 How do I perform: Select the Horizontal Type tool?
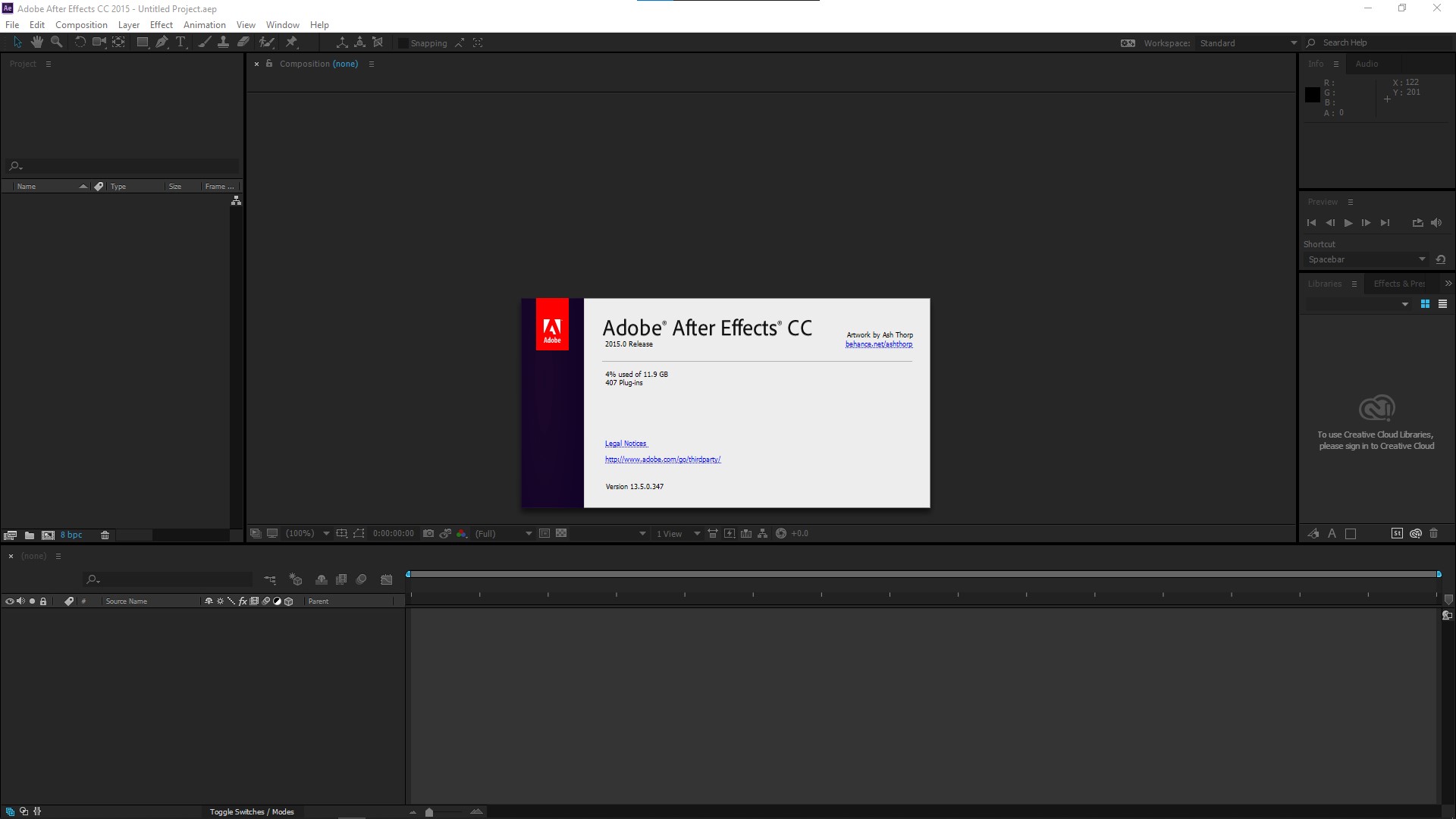[x=180, y=42]
